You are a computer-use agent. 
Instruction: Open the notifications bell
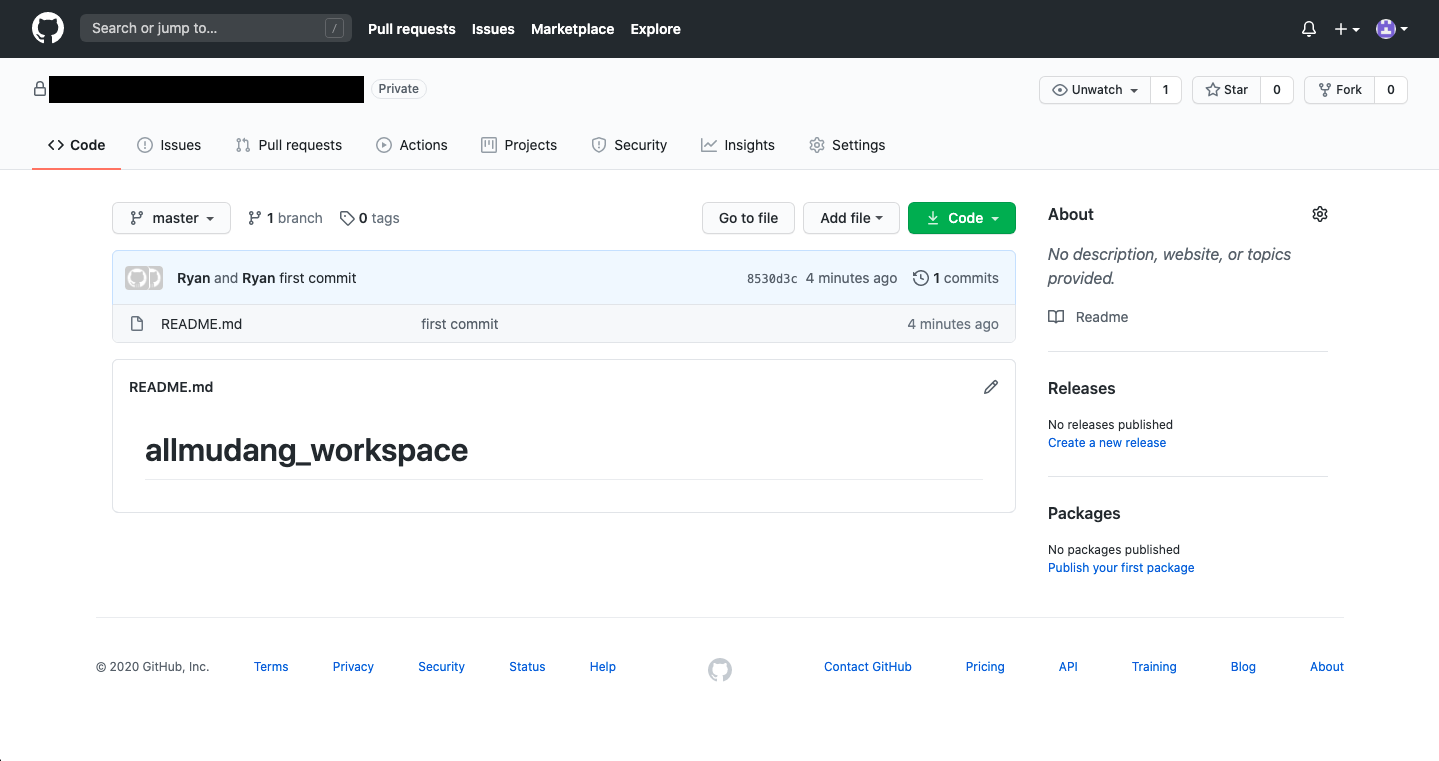click(x=1309, y=29)
